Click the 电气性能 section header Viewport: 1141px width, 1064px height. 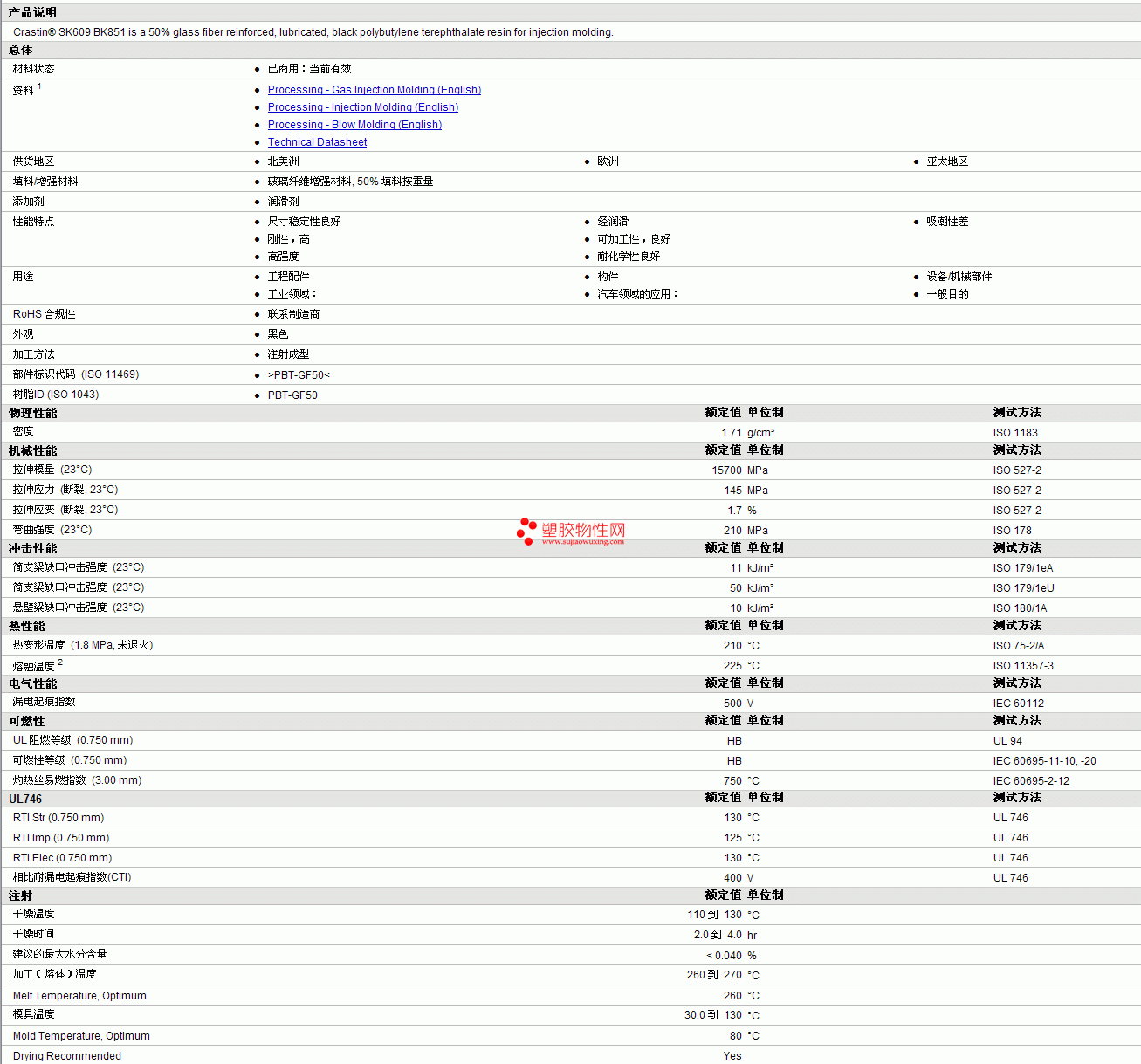tap(33, 683)
